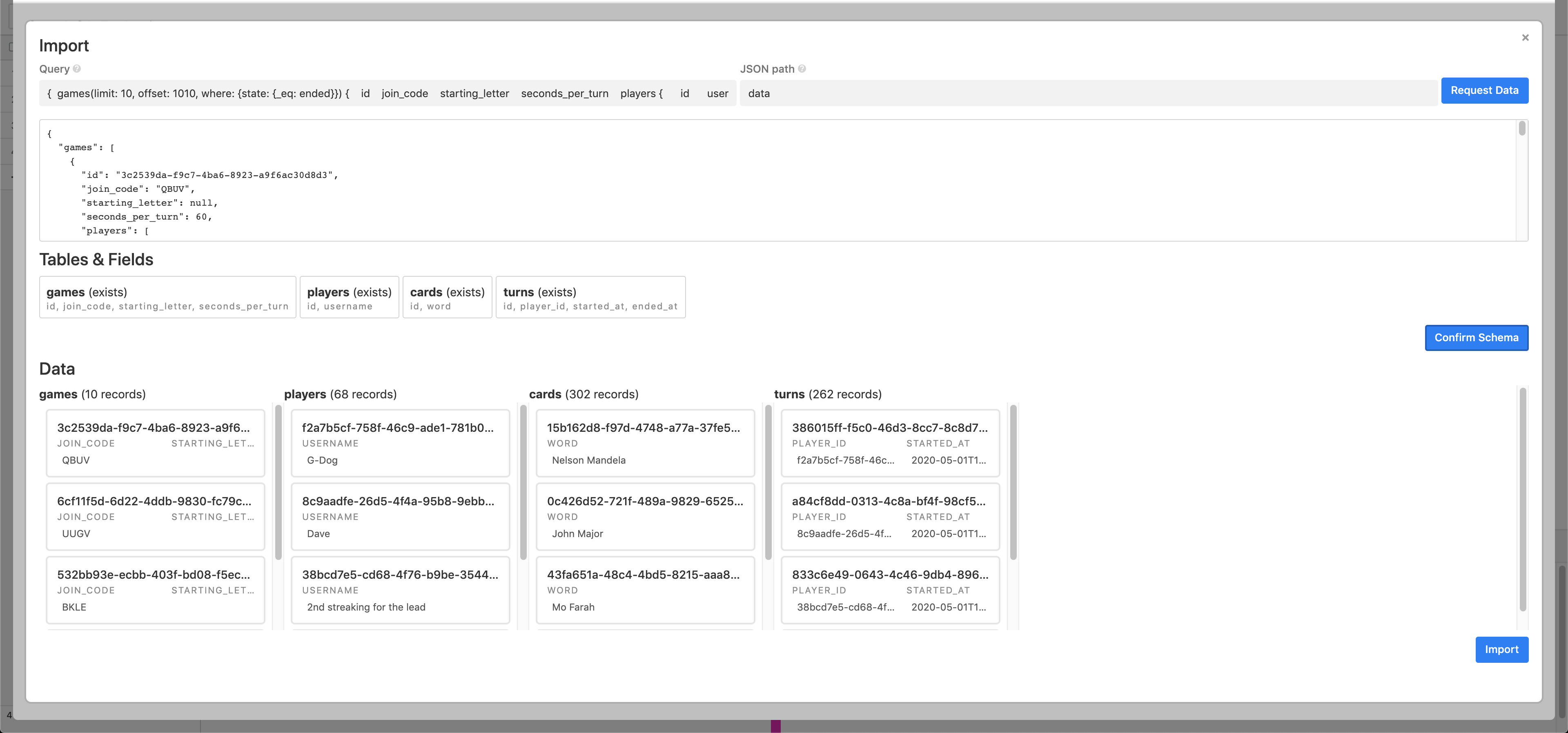Click the card record Mo Farah
1568x733 pixels.
645,589
